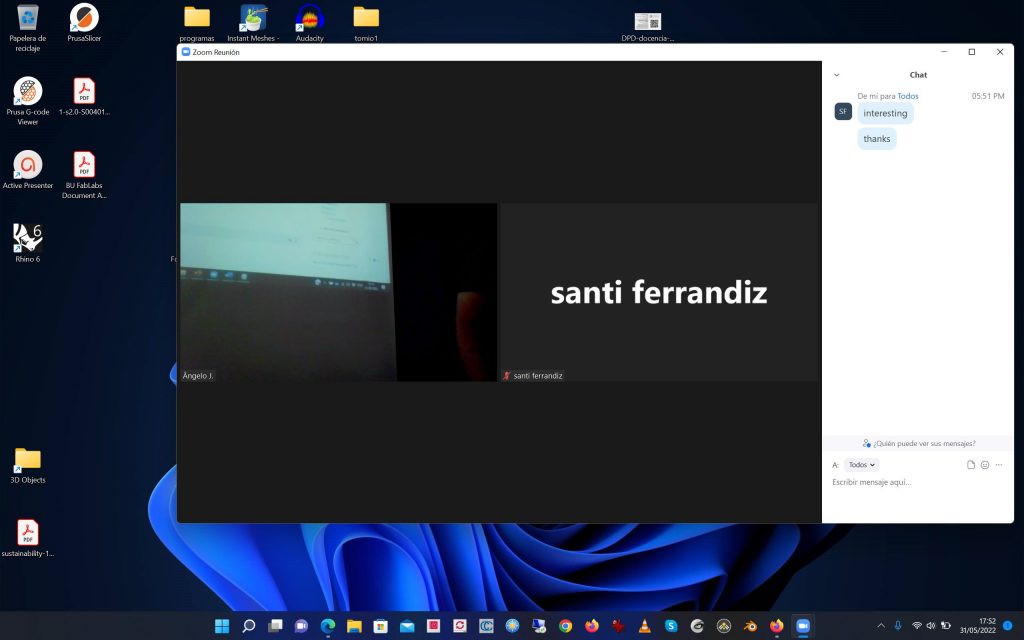Image resolution: width=1024 pixels, height=640 pixels.
Task: Open the volume control in system tray
Action: tap(931, 626)
